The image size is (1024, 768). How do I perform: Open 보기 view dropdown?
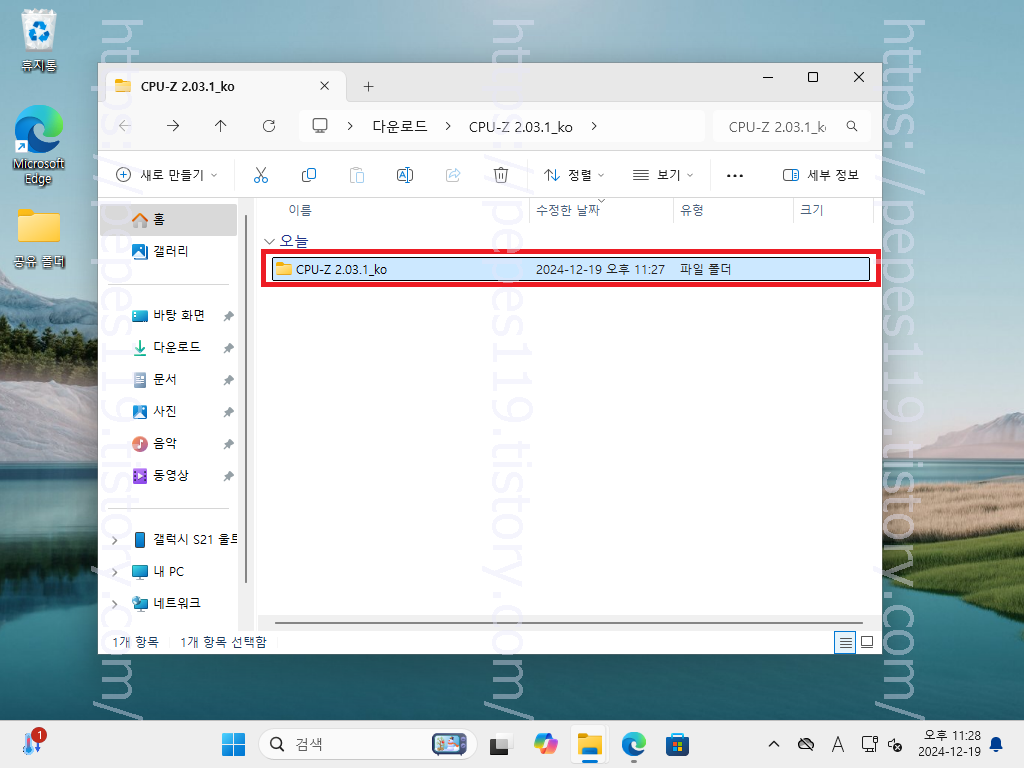point(662,175)
